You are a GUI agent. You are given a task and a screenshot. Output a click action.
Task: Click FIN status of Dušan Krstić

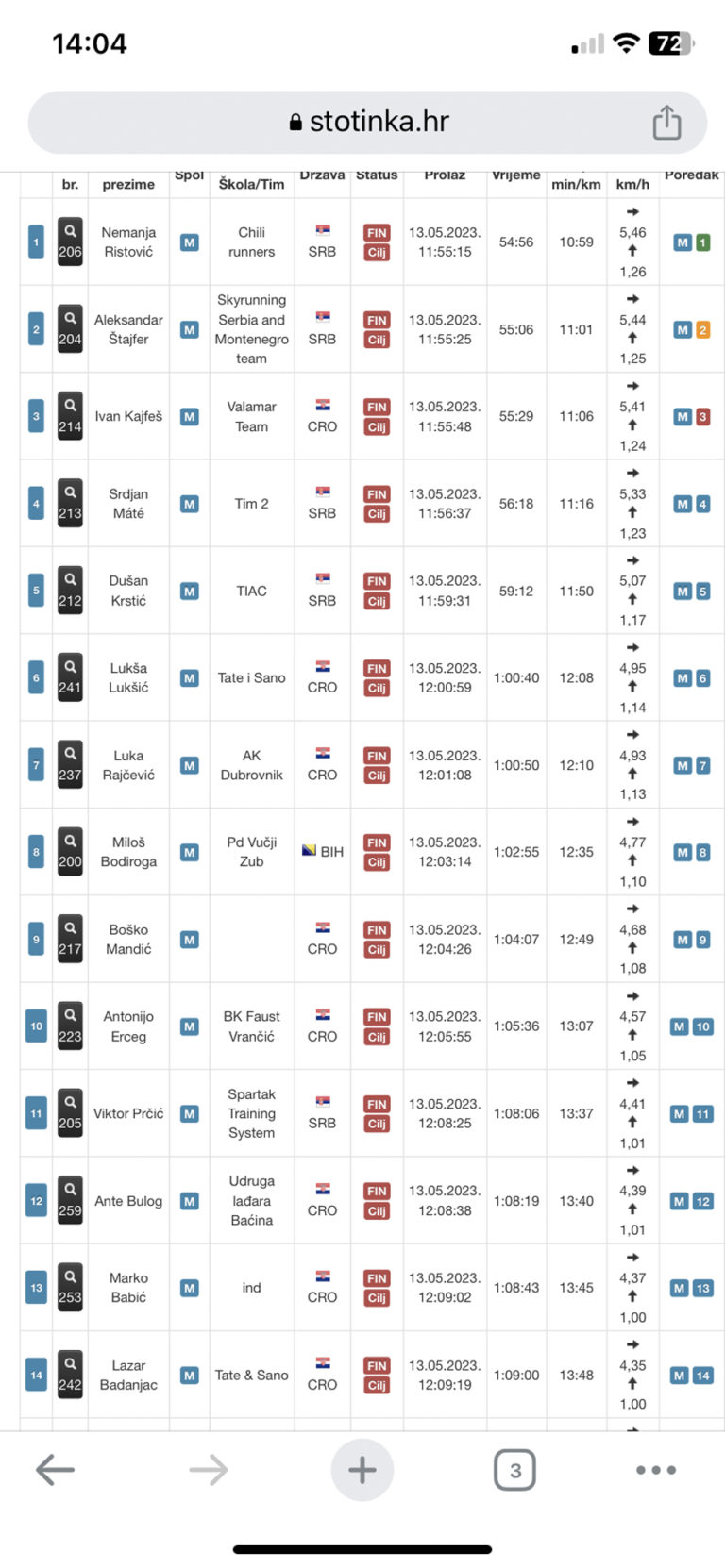click(x=377, y=581)
